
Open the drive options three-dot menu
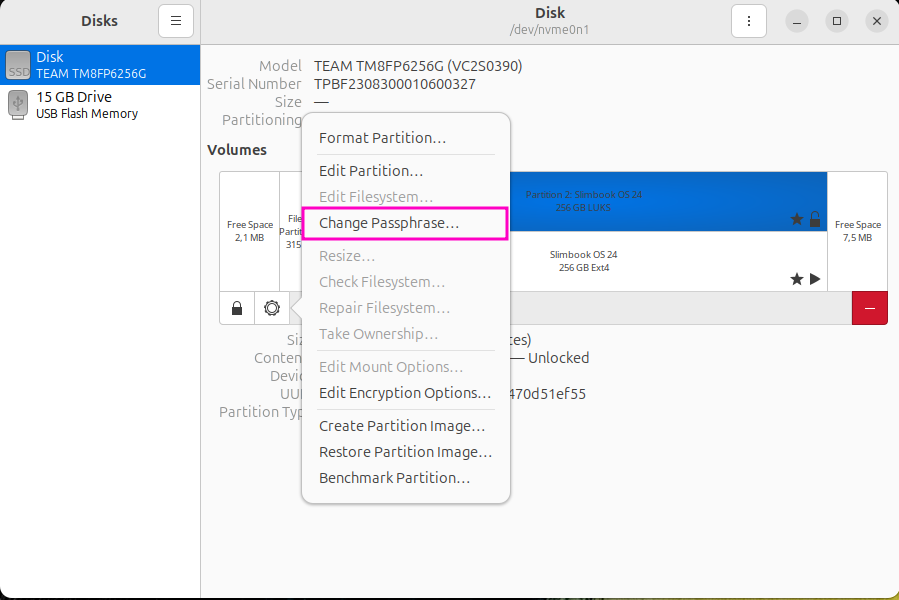(x=749, y=20)
